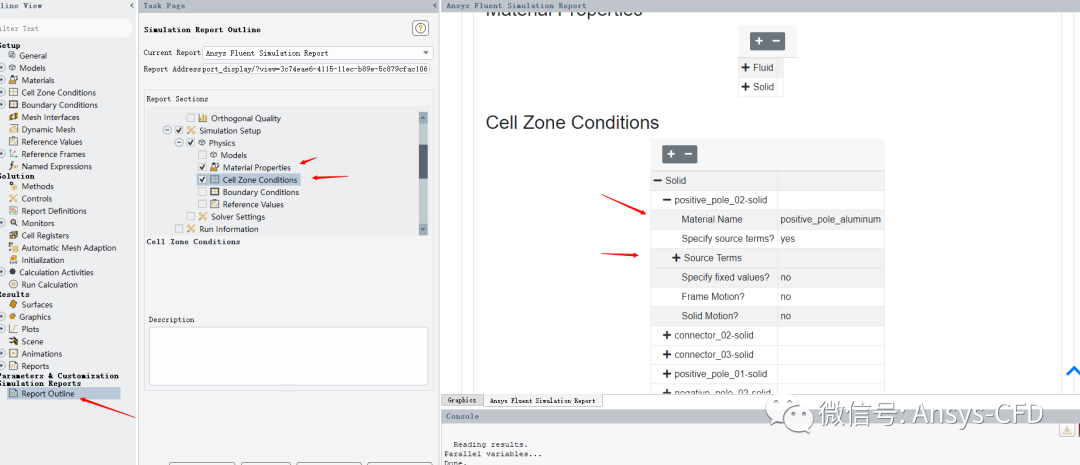Click Reference Frames icon
This screenshot has height=465, width=1080.
pyautogui.click(x=14, y=154)
